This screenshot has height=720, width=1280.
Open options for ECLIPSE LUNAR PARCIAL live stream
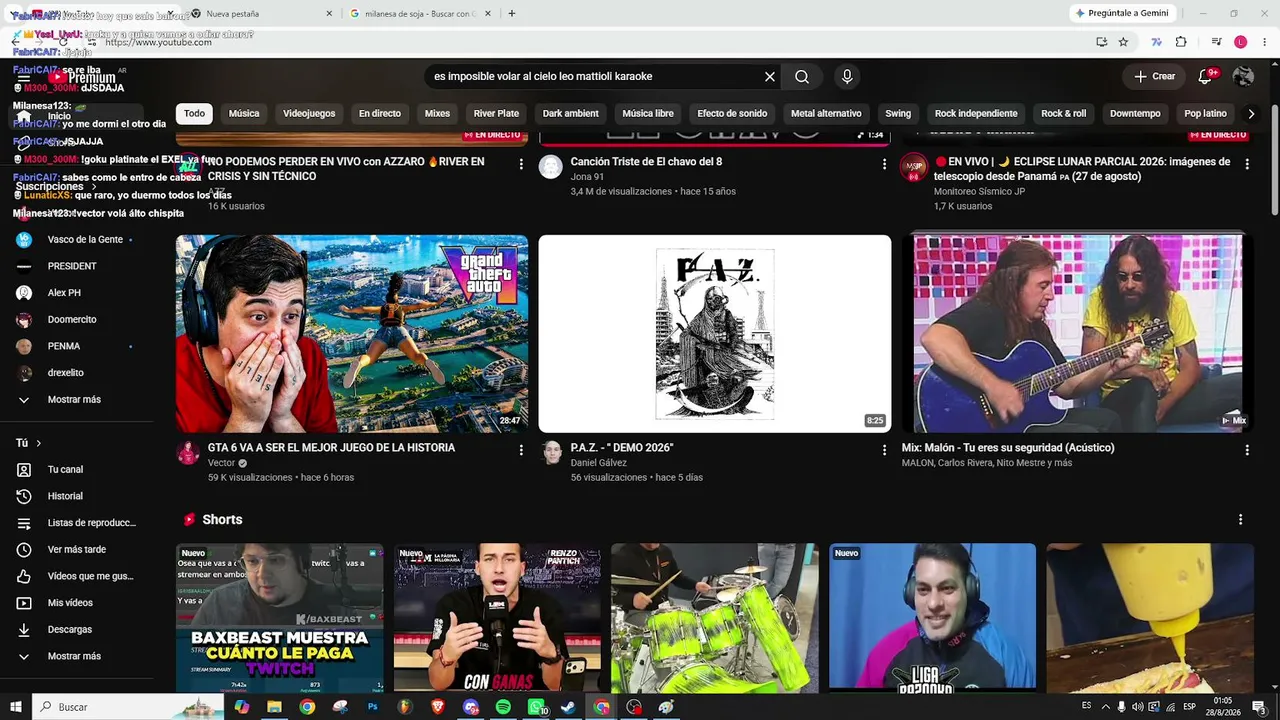coord(1247,164)
